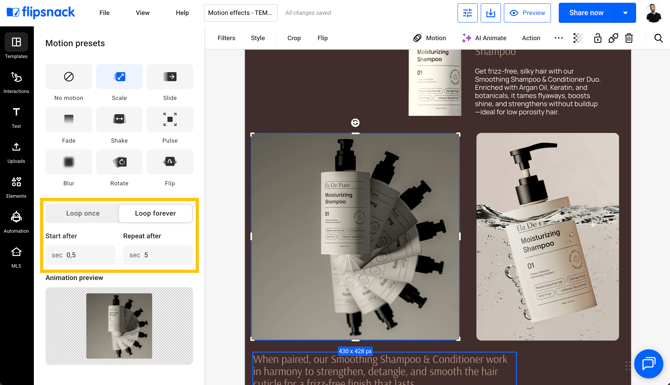The image size is (670, 385).
Task: Switch to Loop once
Action: [x=82, y=213]
